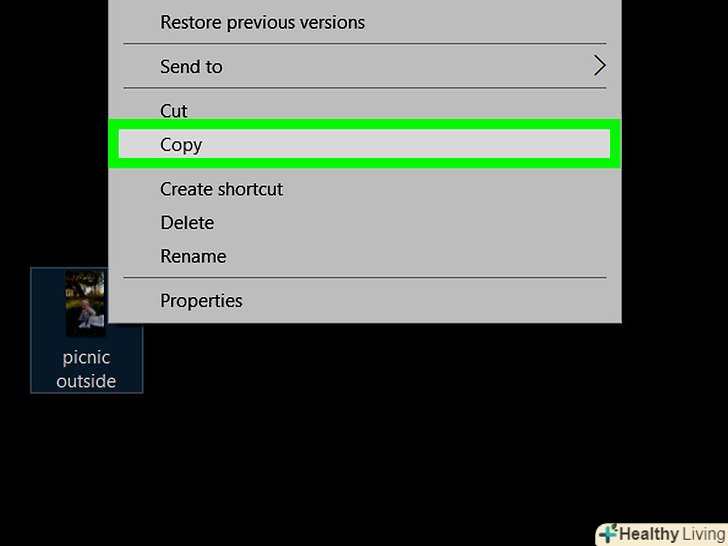Click Create shortcut in the menu

coord(221,189)
